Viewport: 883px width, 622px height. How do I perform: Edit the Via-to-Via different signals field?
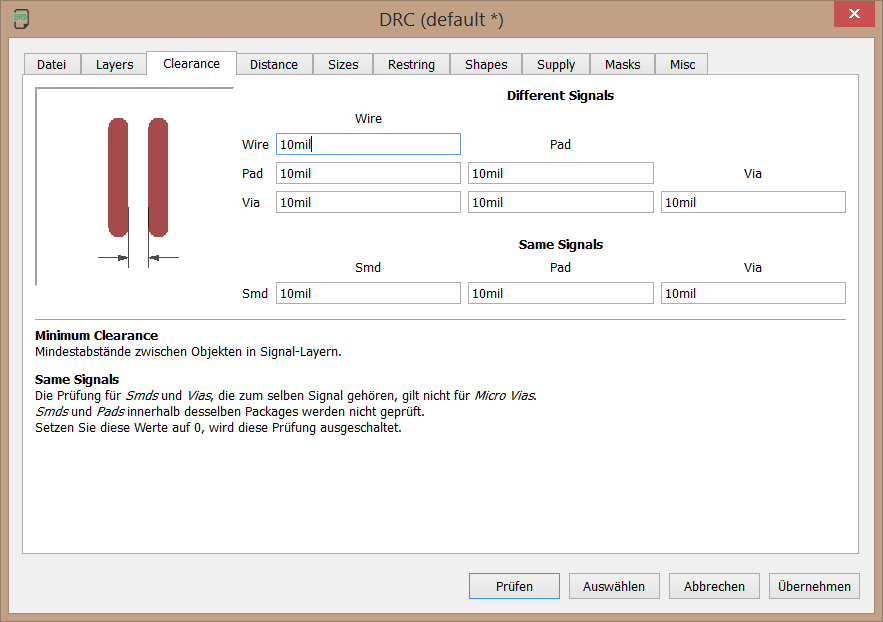753,203
